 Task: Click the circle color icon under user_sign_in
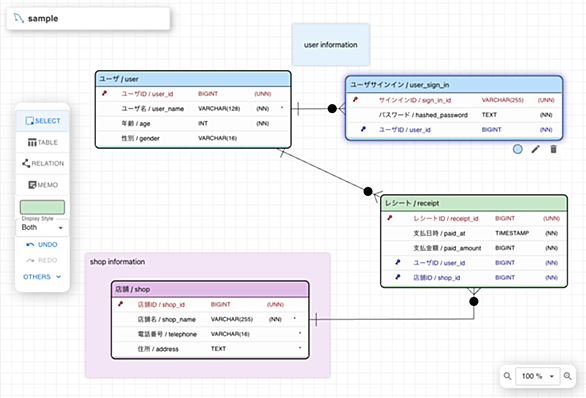pos(518,149)
